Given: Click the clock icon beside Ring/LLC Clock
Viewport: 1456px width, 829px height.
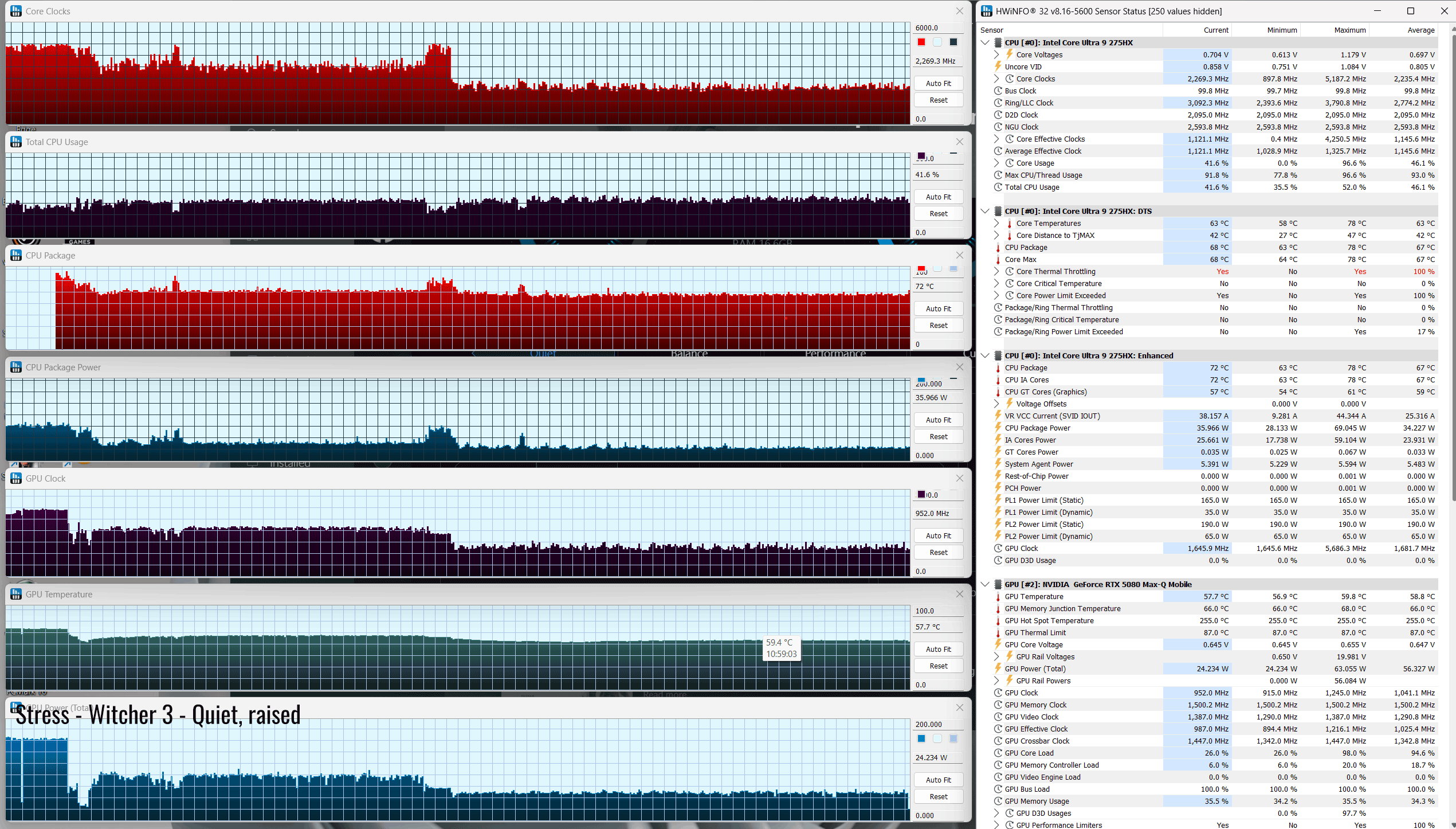Looking at the screenshot, I should (x=998, y=103).
